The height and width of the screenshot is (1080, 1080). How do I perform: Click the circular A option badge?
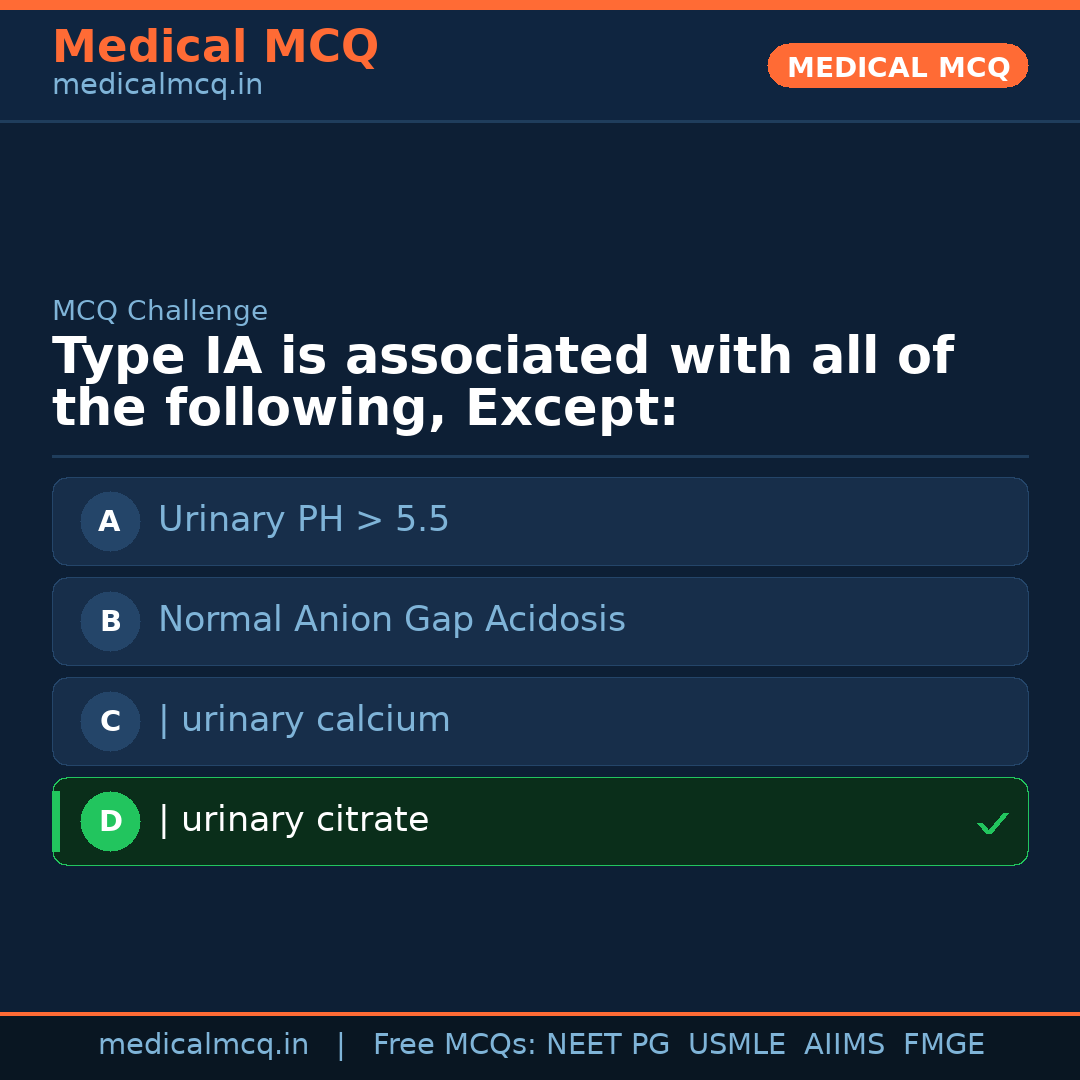click(x=110, y=521)
